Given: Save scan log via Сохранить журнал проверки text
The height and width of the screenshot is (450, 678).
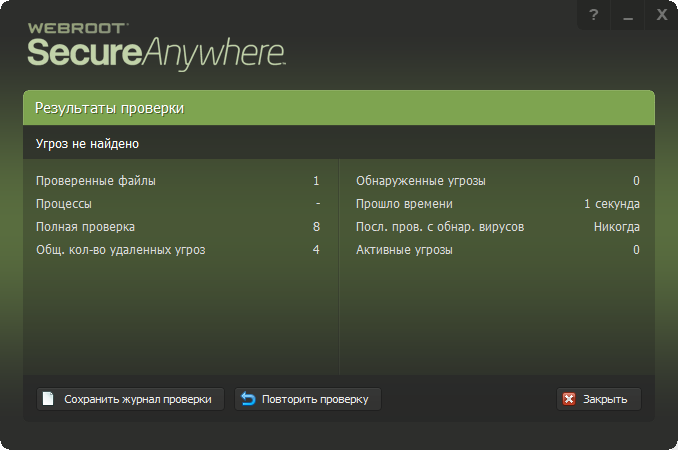Looking at the screenshot, I should [x=138, y=399].
